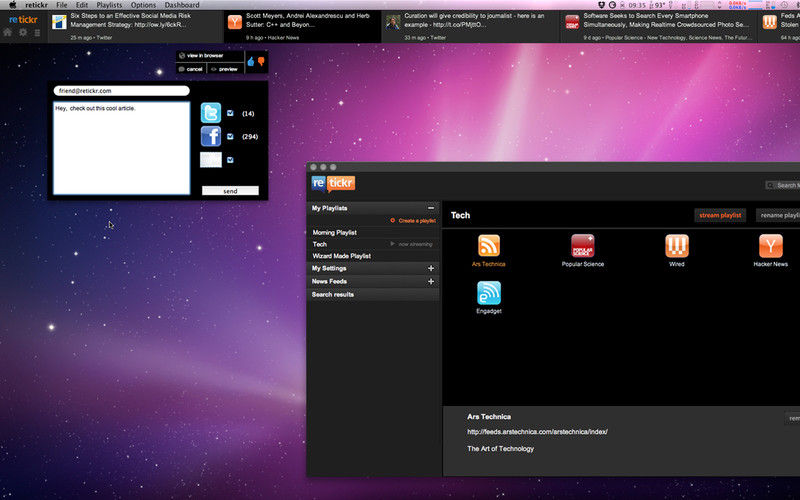Viewport: 800px width, 500px height.
Task: Click the Twitter avatar on Curation ticker item
Action: tap(393, 22)
